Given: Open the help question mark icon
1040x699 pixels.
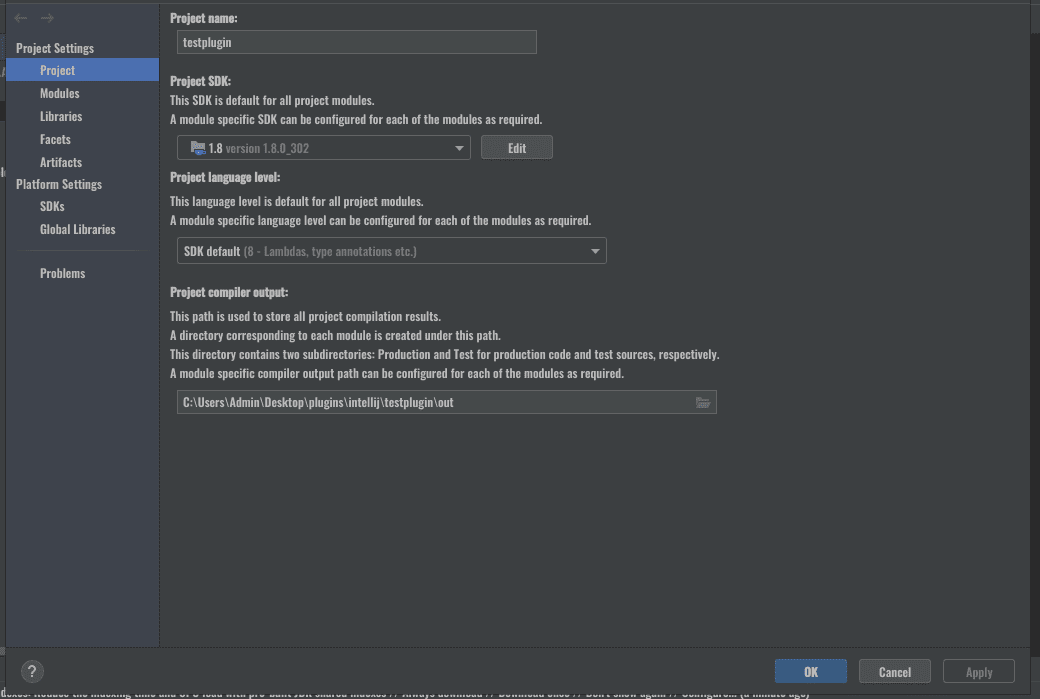Looking at the screenshot, I should 32,672.
